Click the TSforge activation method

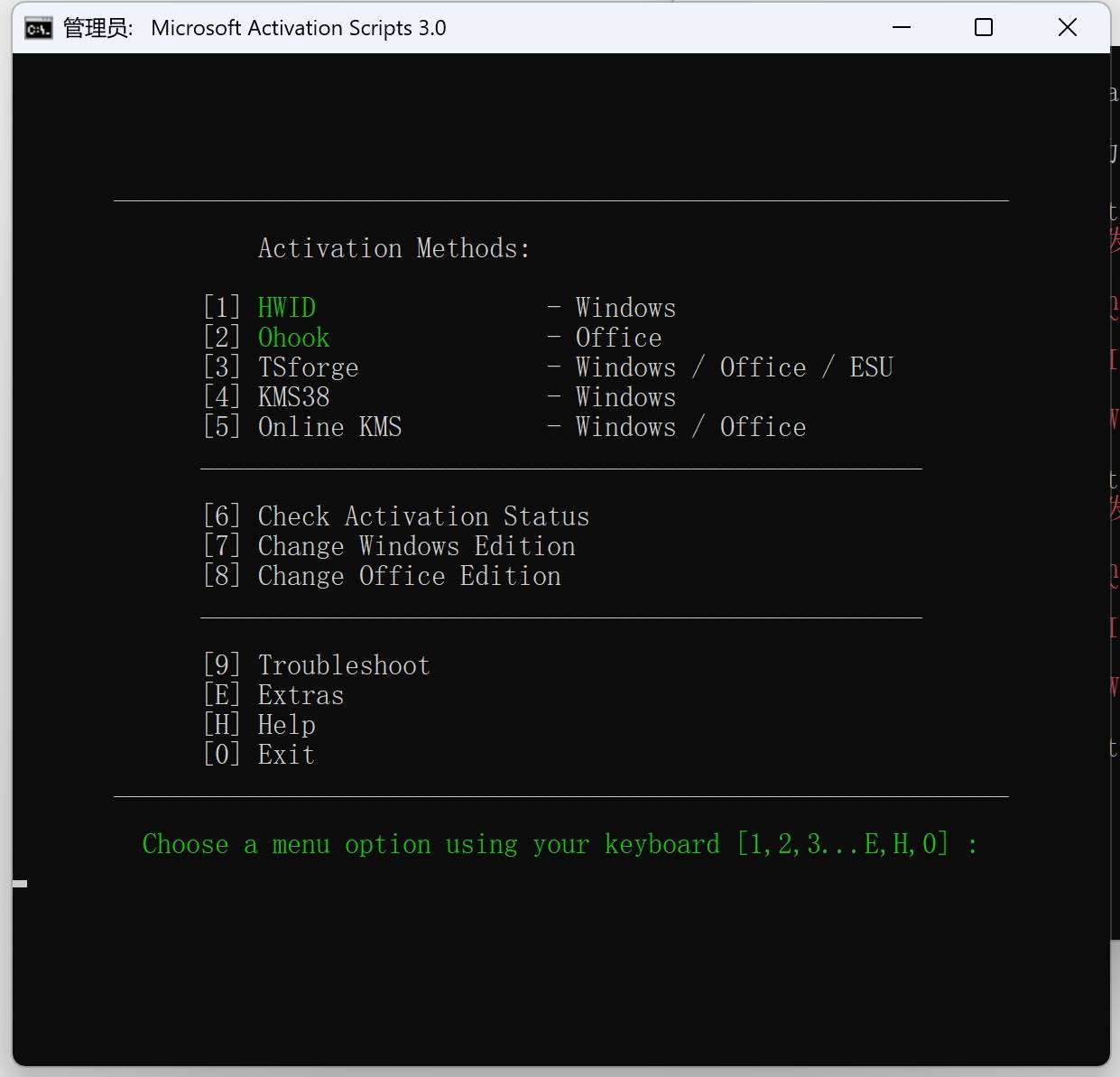308,367
